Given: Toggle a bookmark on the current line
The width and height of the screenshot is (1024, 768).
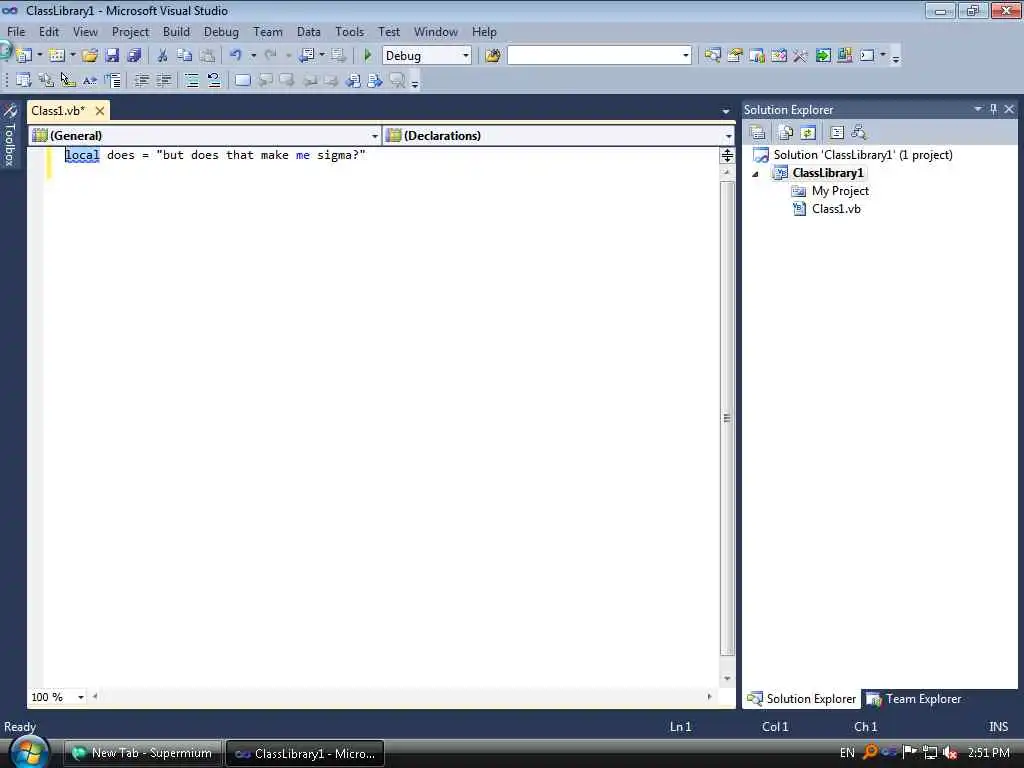Looking at the screenshot, I should (x=242, y=80).
